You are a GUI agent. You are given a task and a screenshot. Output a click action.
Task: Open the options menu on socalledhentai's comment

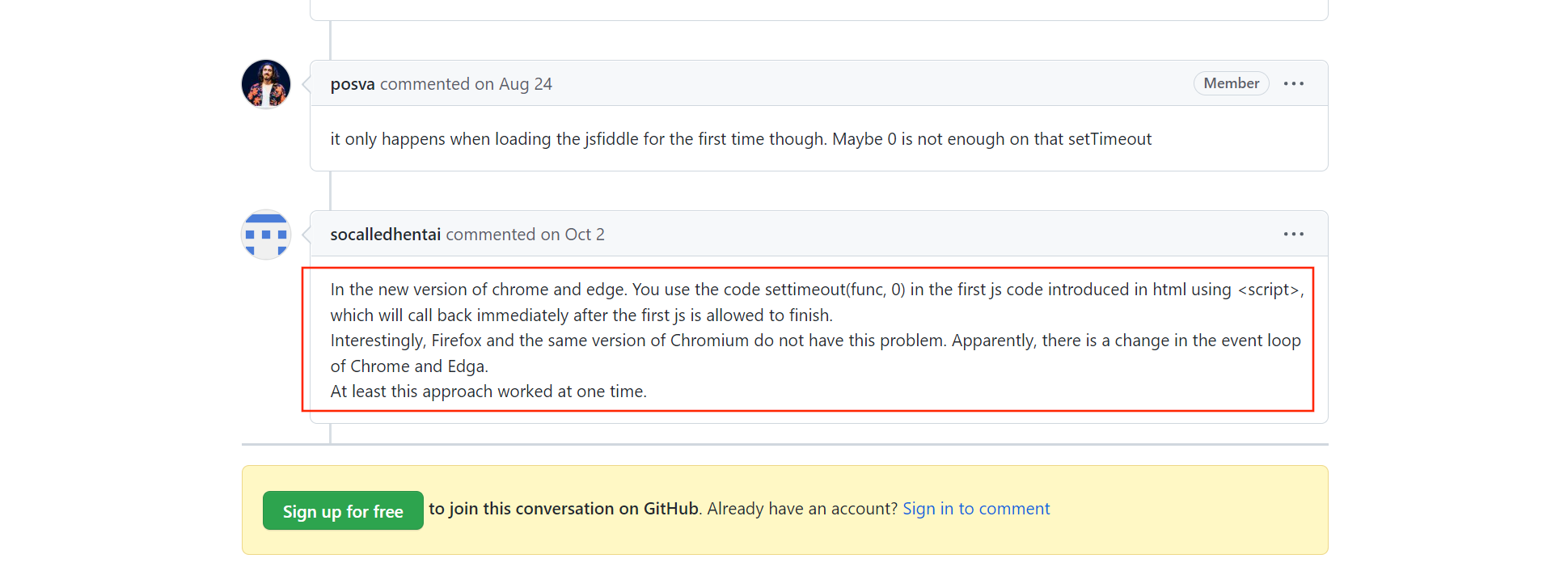coord(1293,234)
